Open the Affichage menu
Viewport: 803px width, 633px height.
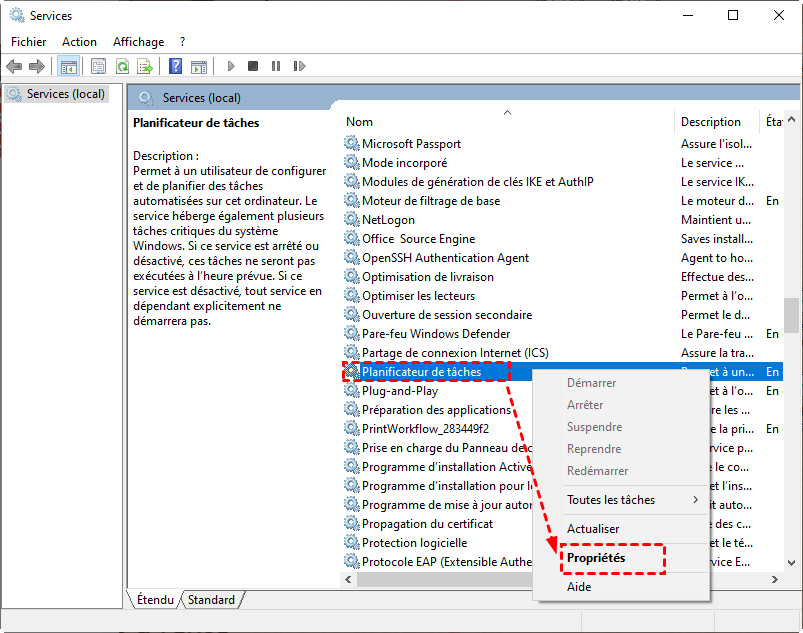pos(139,41)
